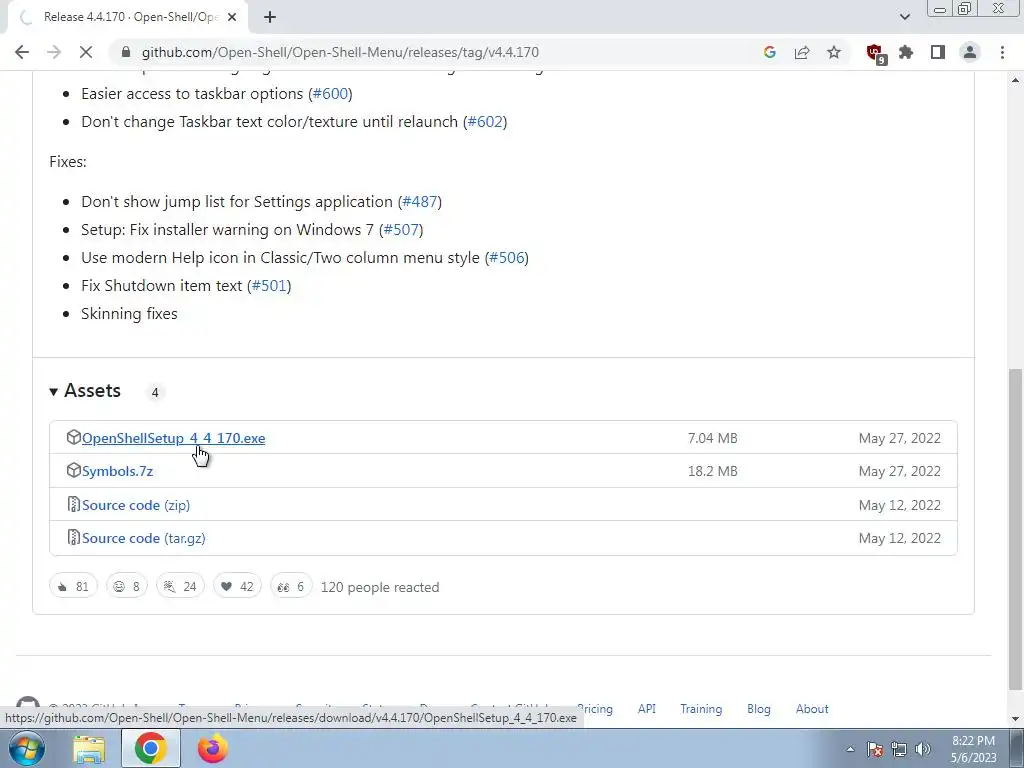Download OpenShellSetup_4_4_170.exe

[174, 438]
